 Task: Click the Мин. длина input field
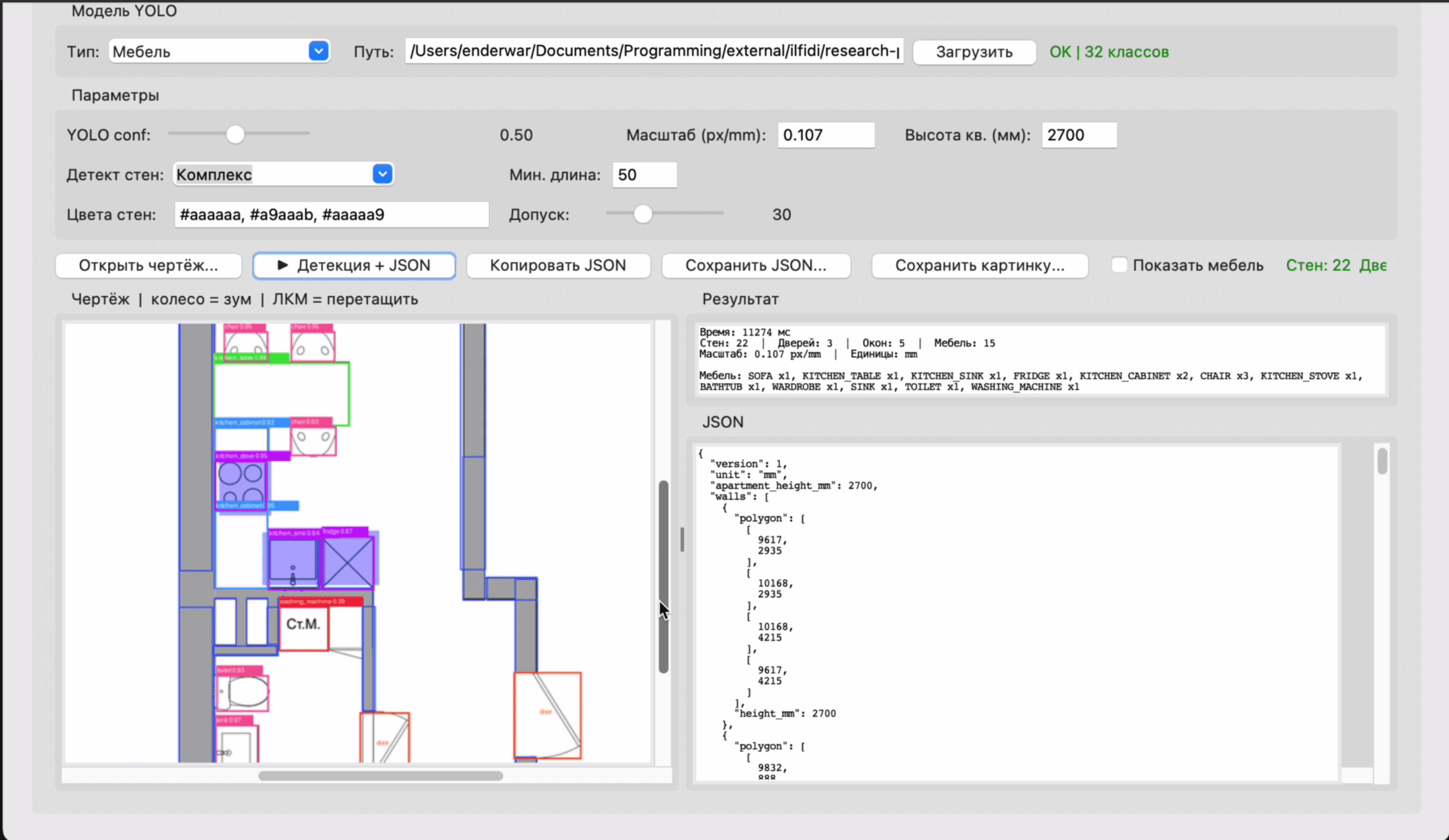coord(644,175)
